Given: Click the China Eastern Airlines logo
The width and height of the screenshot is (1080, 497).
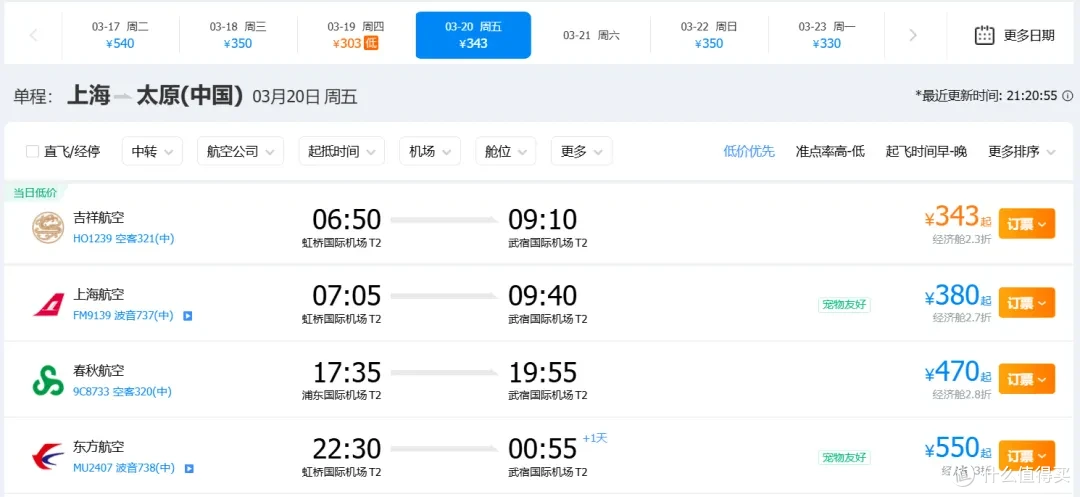Looking at the screenshot, I should pyautogui.click(x=48, y=458).
